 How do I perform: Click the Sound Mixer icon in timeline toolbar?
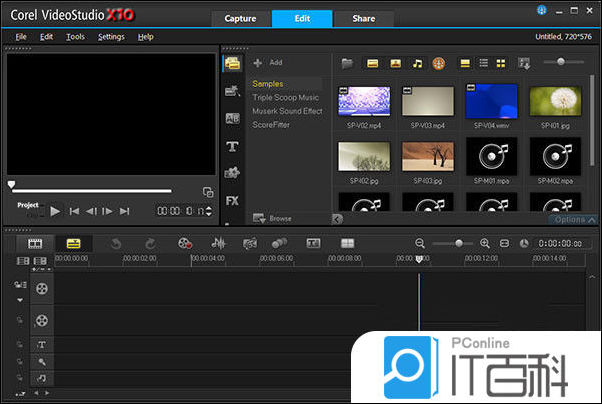217,243
